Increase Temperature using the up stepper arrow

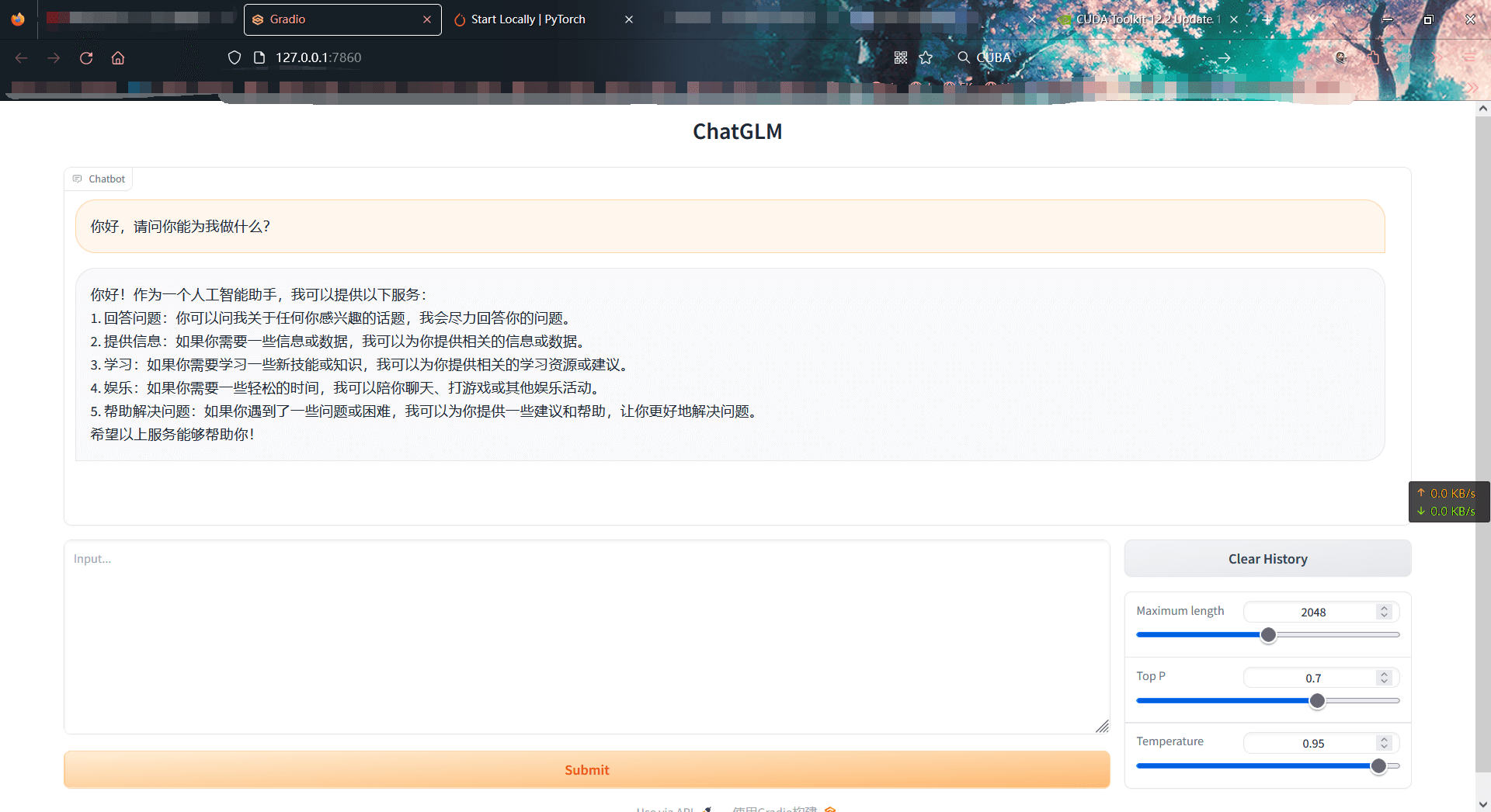pos(1384,740)
